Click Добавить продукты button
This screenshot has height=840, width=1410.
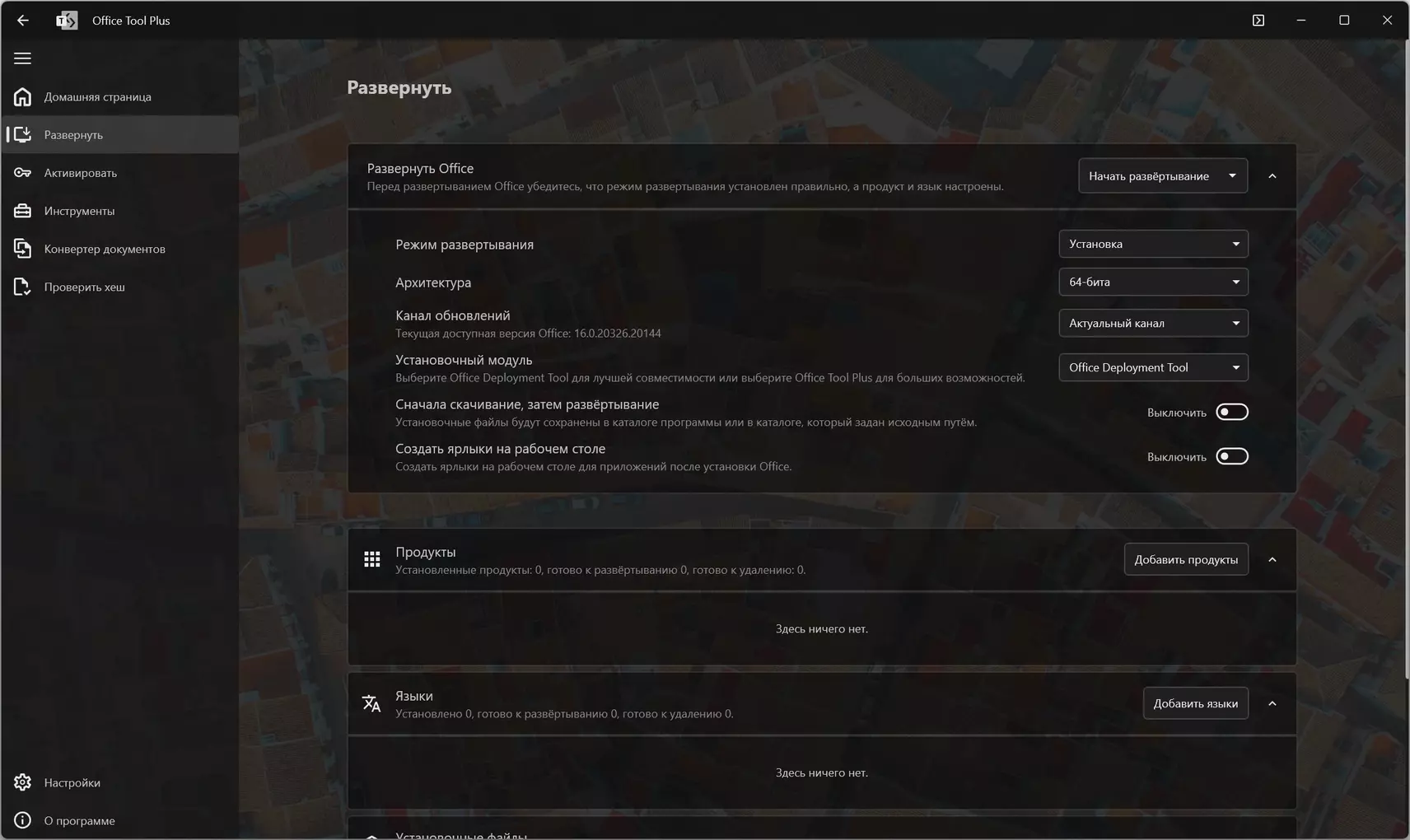pos(1186,559)
